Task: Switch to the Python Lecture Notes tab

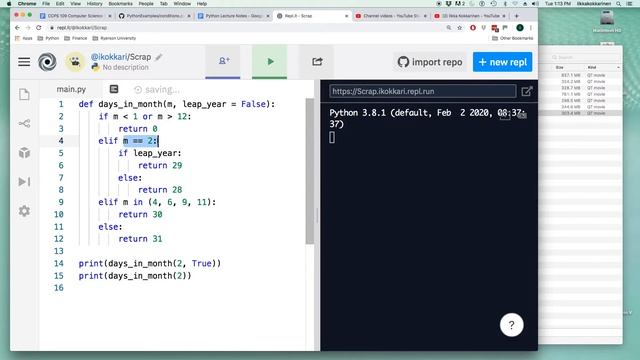Action: (233, 16)
